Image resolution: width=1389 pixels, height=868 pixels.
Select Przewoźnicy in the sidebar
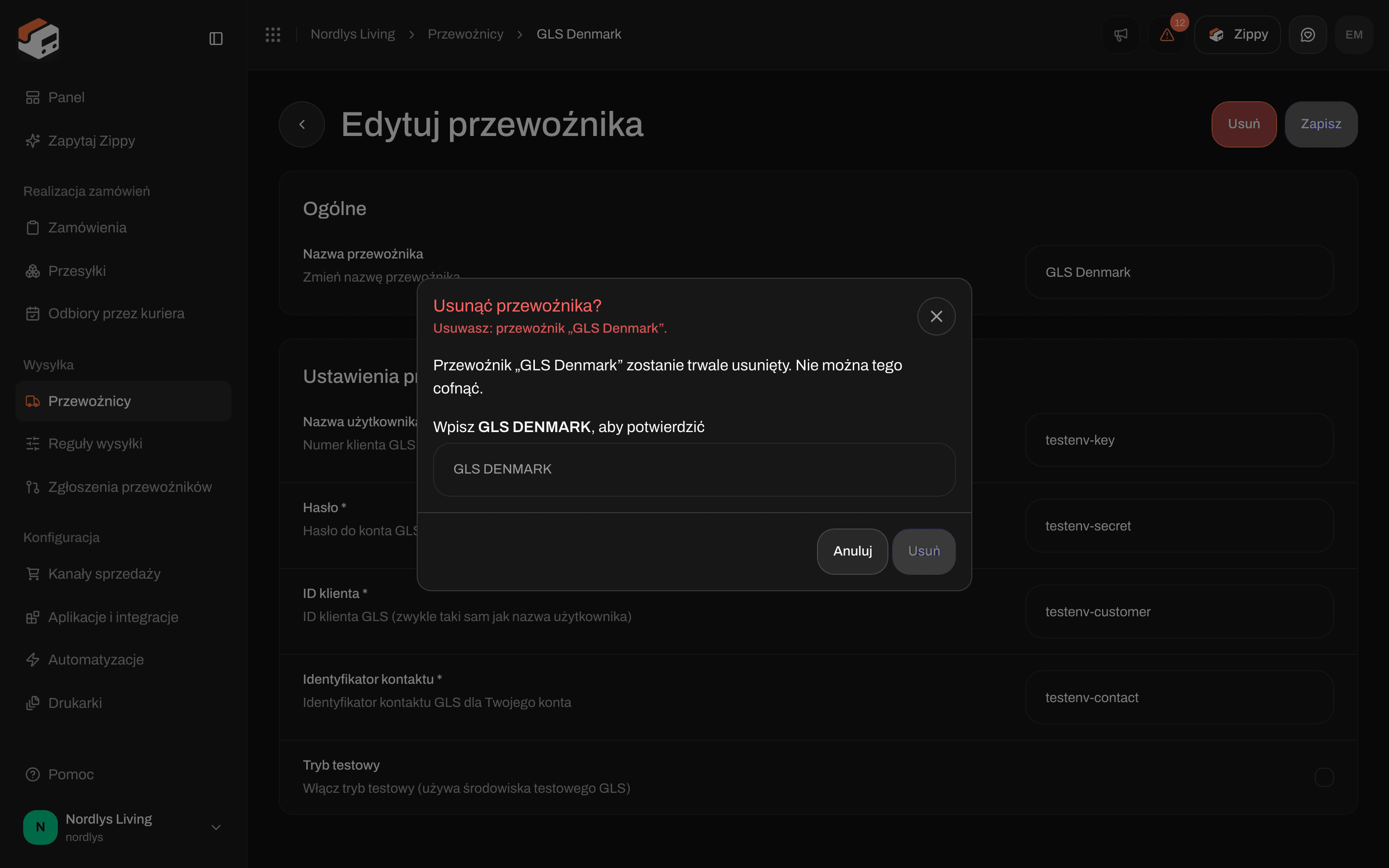(x=123, y=401)
